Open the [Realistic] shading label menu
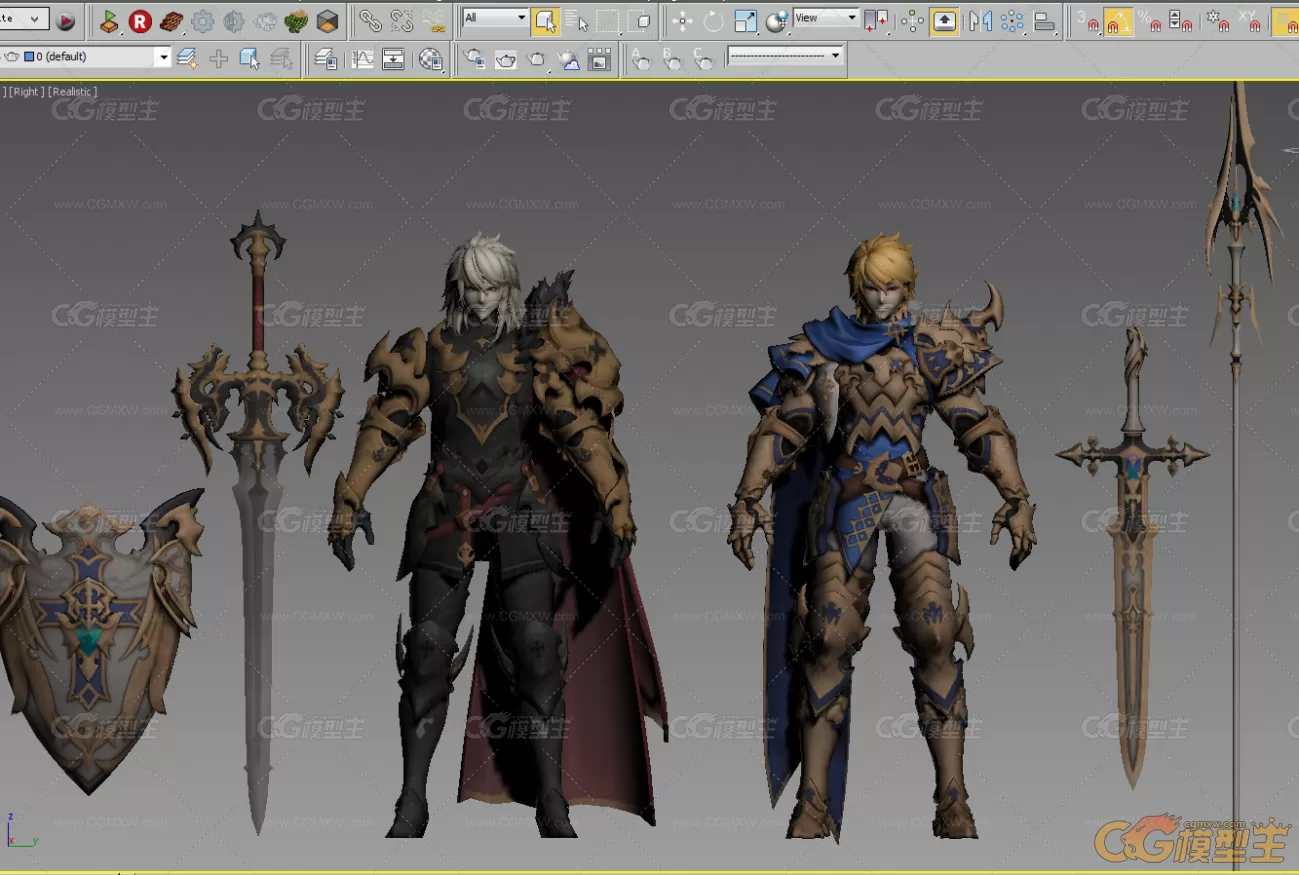The height and width of the screenshot is (875, 1299). point(72,92)
